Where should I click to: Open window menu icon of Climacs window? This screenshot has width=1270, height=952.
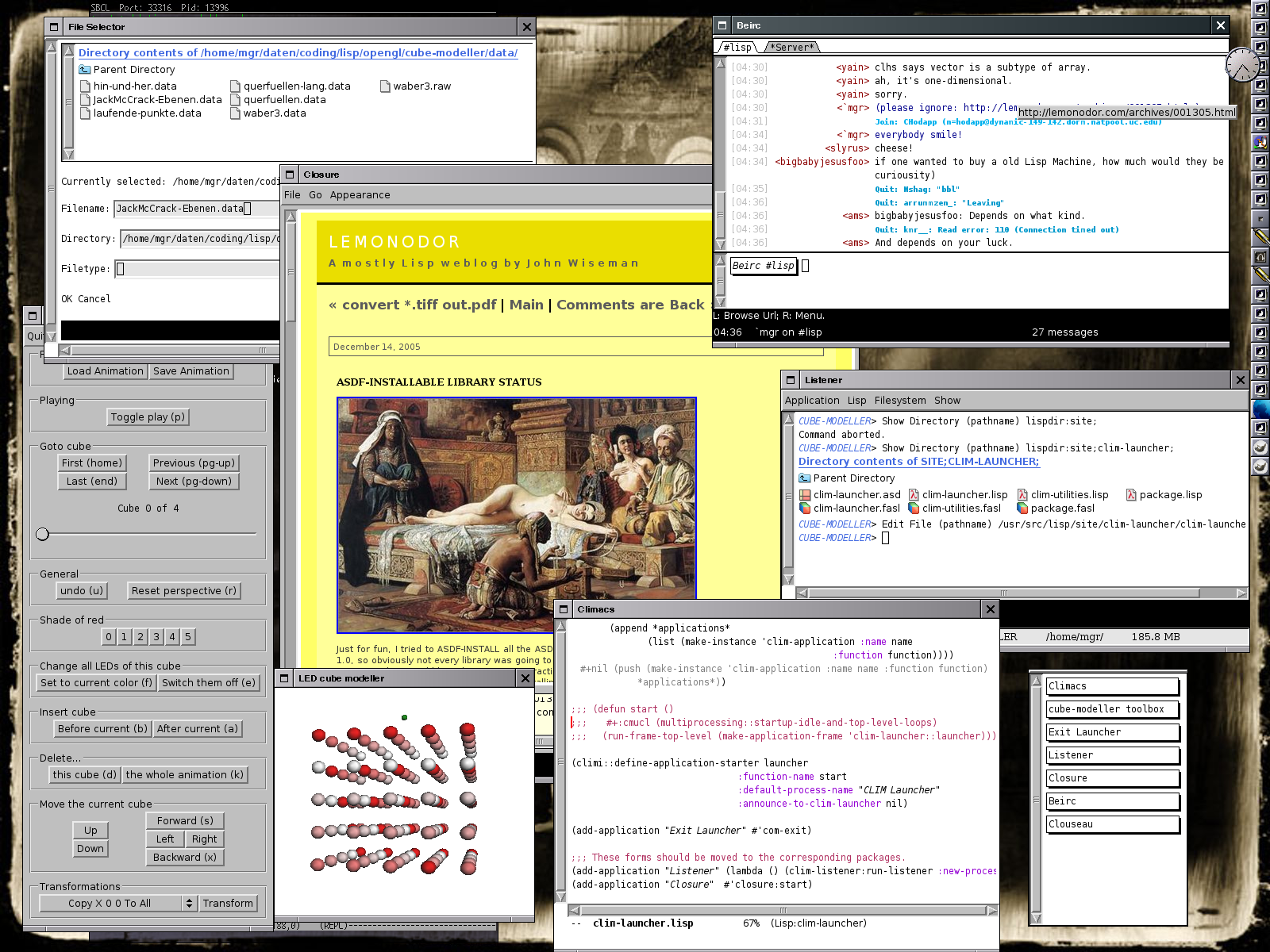tap(564, 609)
